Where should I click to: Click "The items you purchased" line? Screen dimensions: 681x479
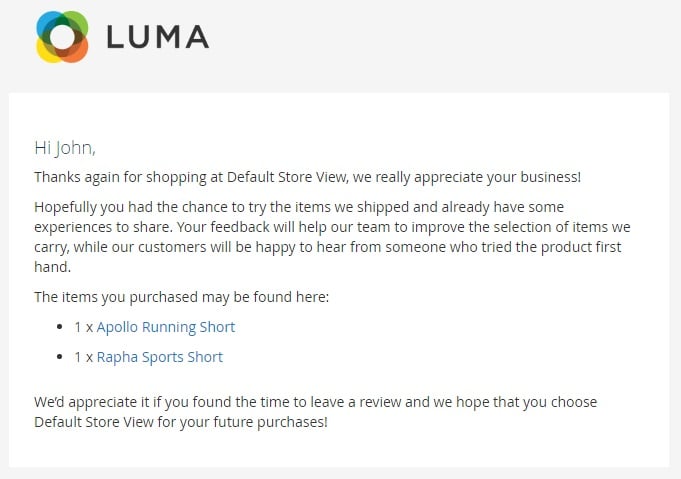pyautogui.click(x=182, y=297)
